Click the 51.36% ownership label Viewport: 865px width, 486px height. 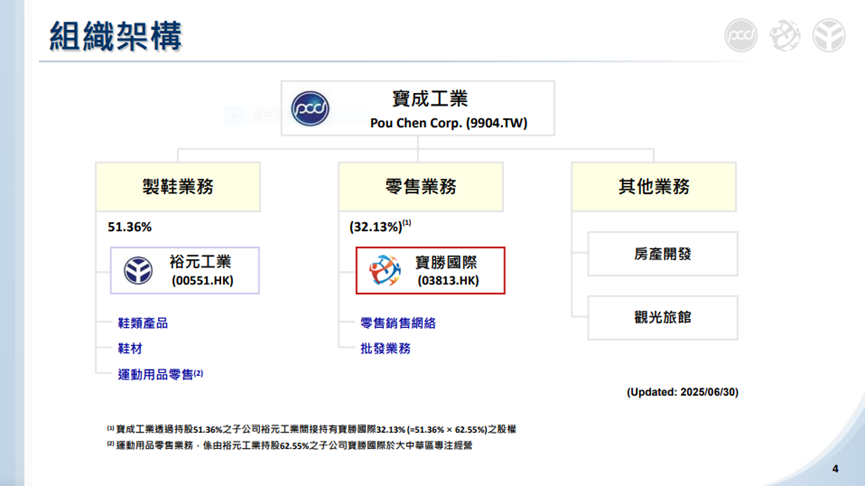[130, 227]
